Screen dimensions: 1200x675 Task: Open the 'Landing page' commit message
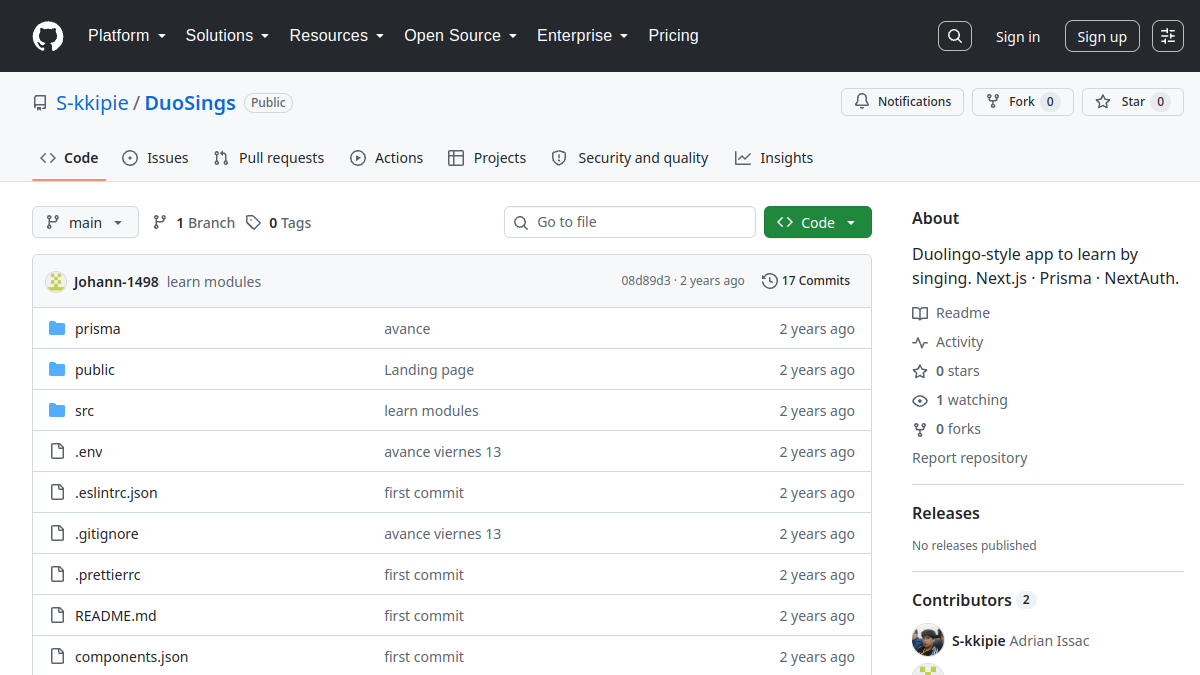(x=429, y=370)
